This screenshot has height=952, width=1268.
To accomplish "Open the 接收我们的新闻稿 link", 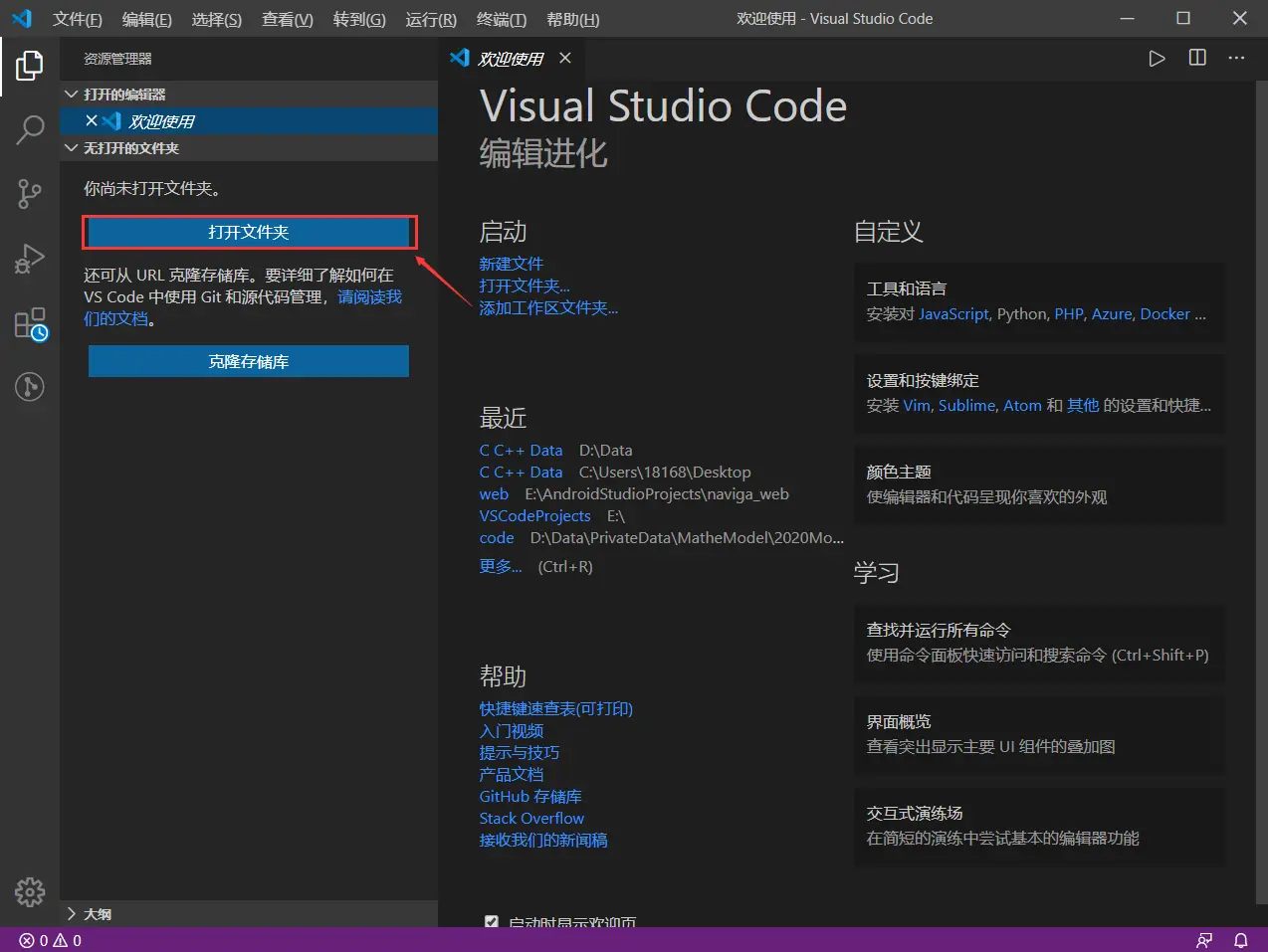I will [543, 841].
